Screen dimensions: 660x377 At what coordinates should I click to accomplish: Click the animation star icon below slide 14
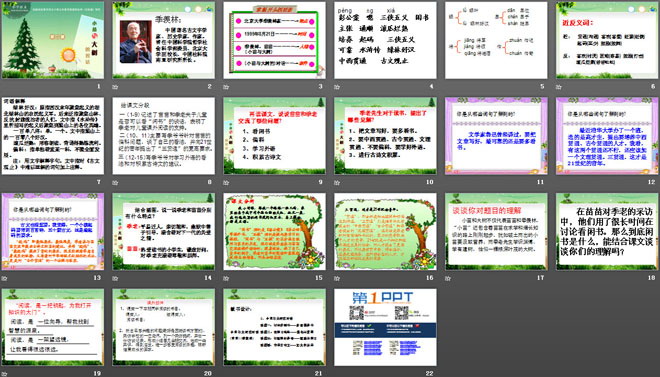115,278
